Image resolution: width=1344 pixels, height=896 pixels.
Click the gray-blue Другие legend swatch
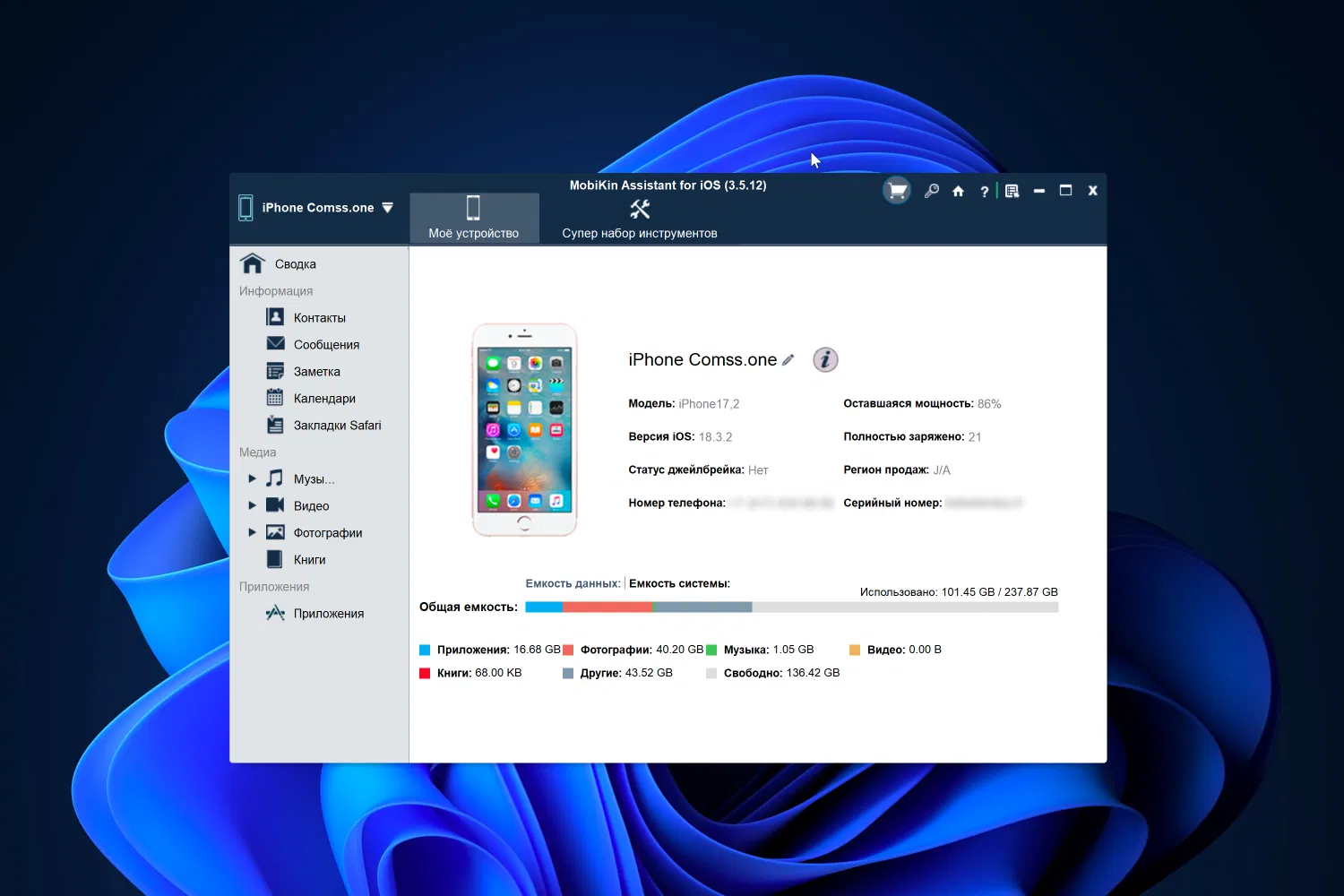tap(568, 674)
